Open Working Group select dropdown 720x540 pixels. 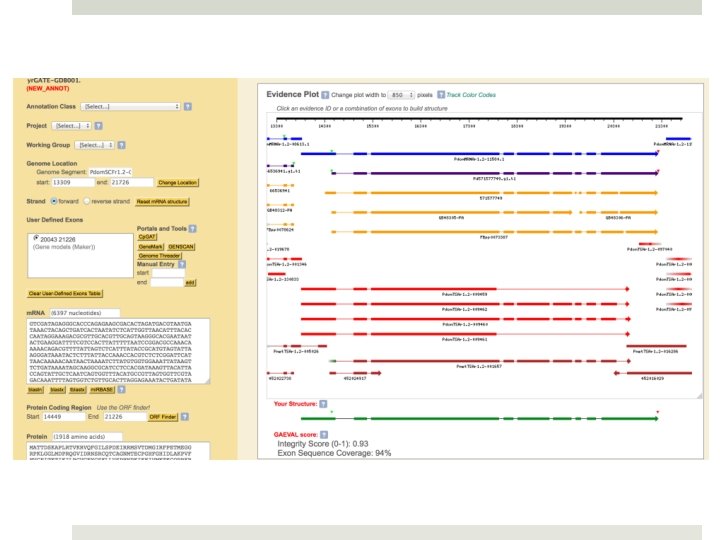pyautogui.click(x=95, y=145)
